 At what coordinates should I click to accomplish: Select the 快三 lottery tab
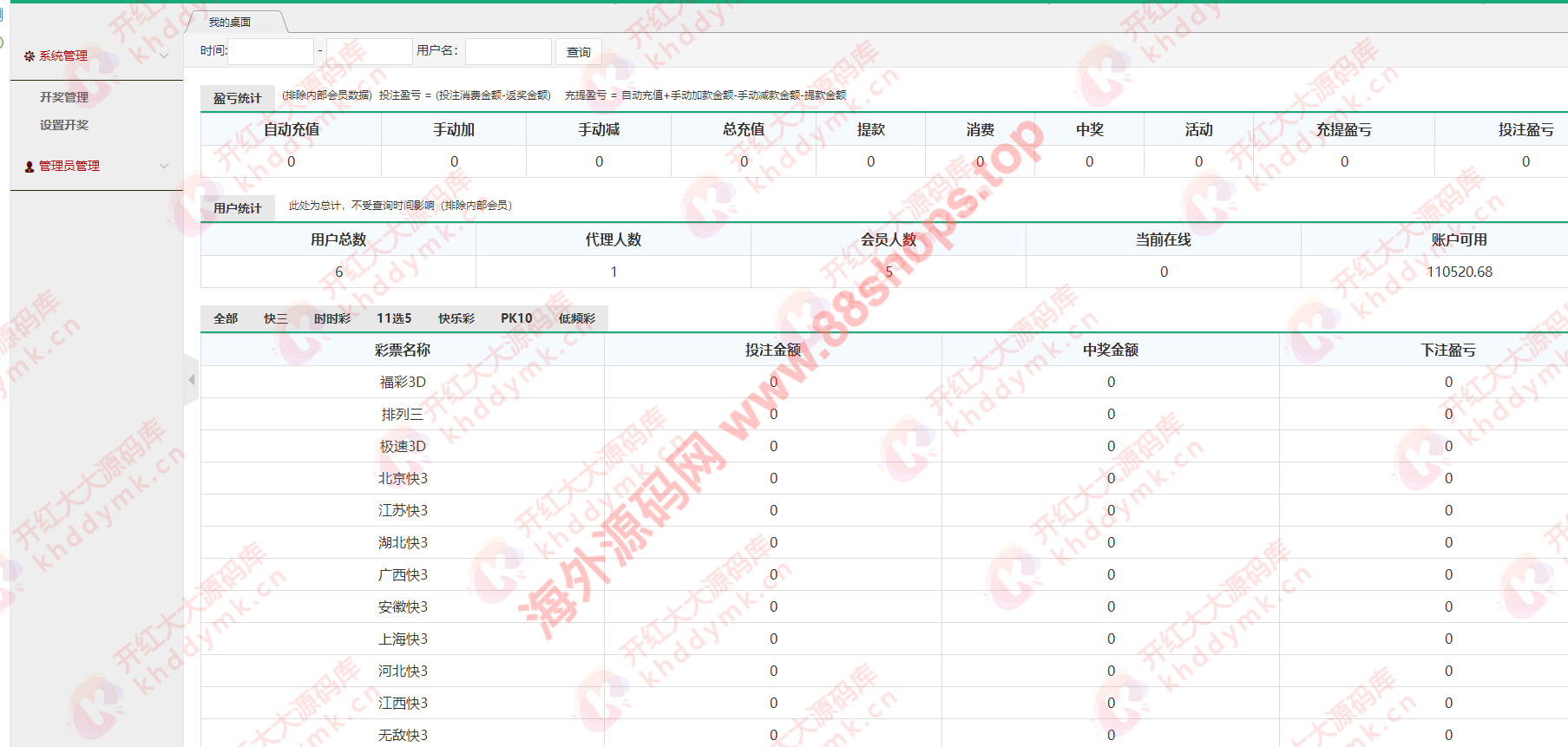(276, 318)
